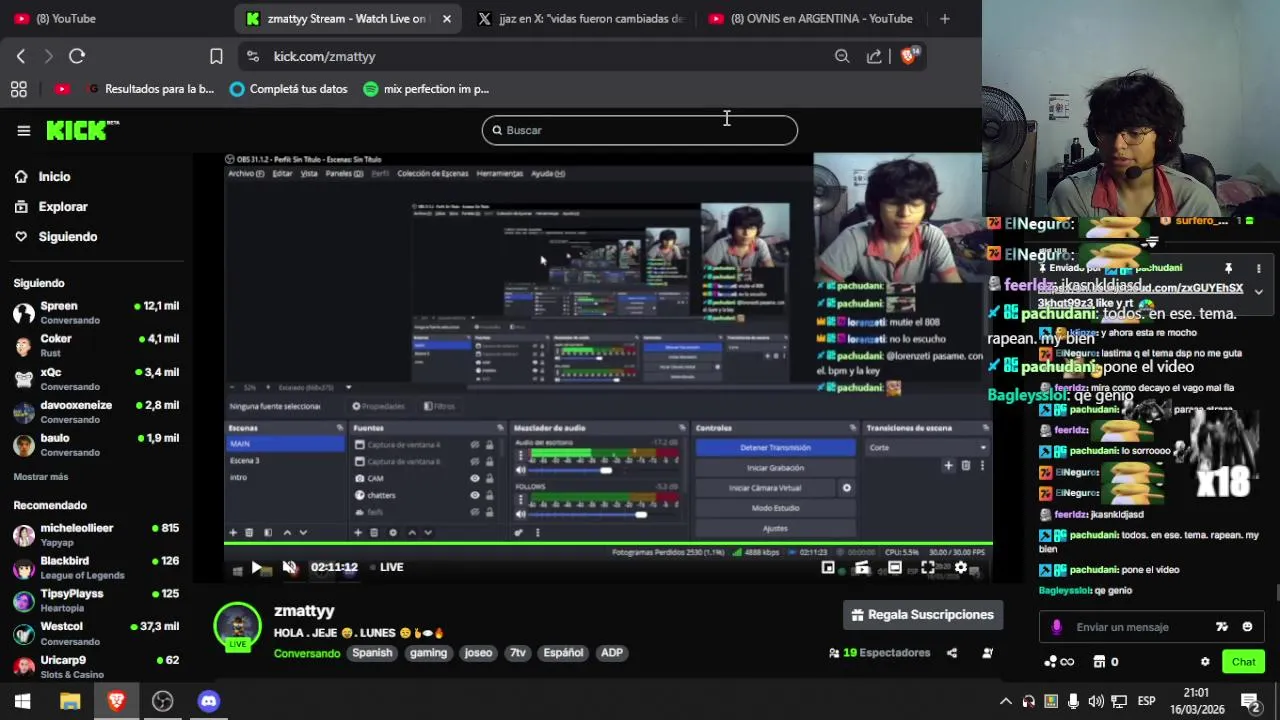Image resolution: width=1280 pixels, height=720 pixels.
Task: Click the channel points icon below chat
Action: (1059, 662)
